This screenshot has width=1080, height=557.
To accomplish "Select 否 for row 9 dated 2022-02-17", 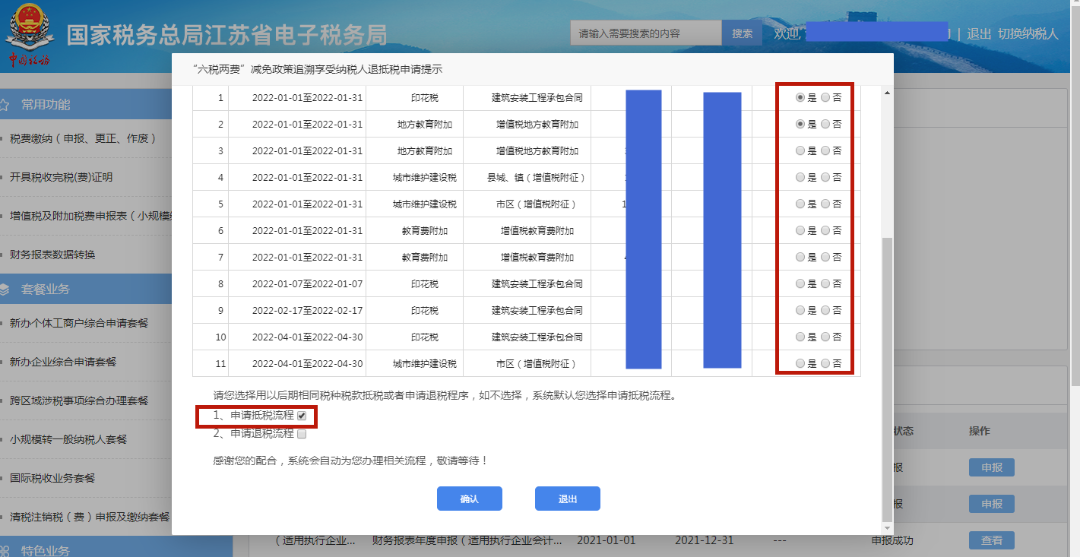I will [x=825, y=310].
